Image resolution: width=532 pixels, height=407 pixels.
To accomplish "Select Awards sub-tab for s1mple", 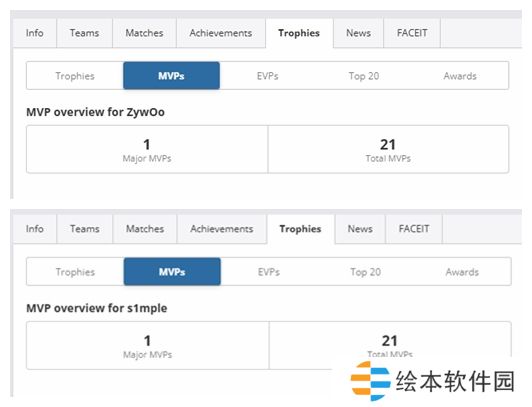I will [x=462, y=272].
